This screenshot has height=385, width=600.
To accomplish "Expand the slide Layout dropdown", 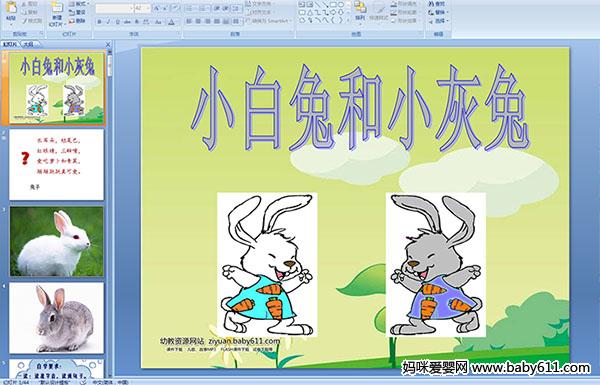I will click(78, 4).
